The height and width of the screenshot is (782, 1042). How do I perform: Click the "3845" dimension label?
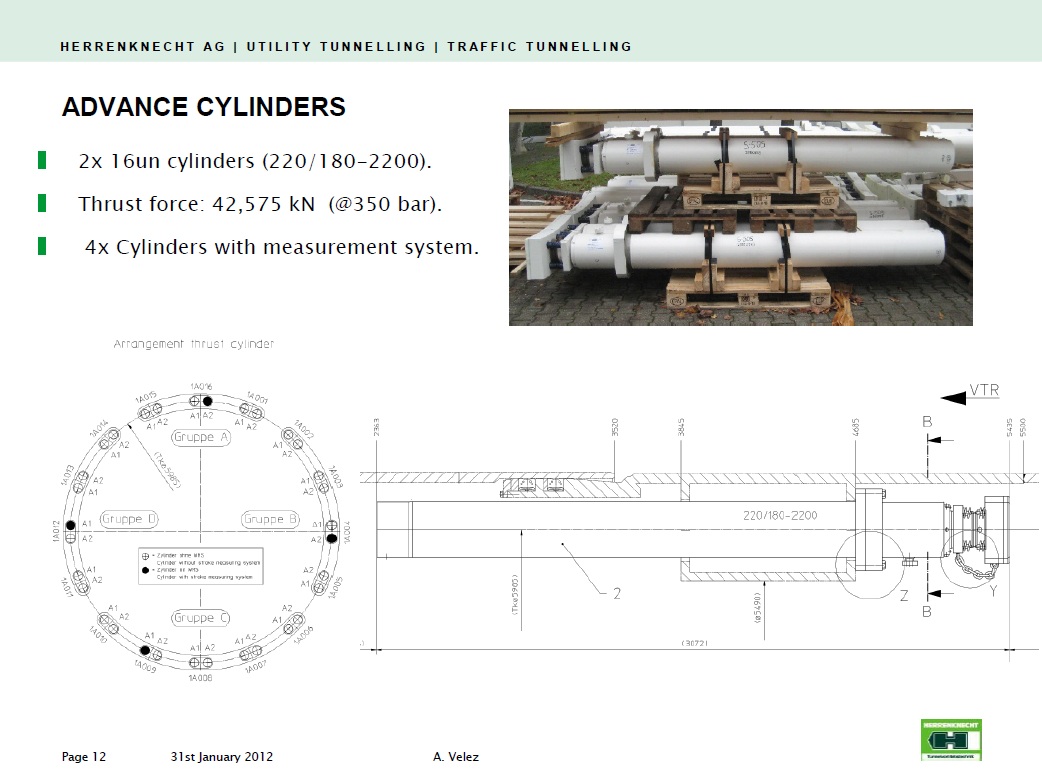(681, 427)
